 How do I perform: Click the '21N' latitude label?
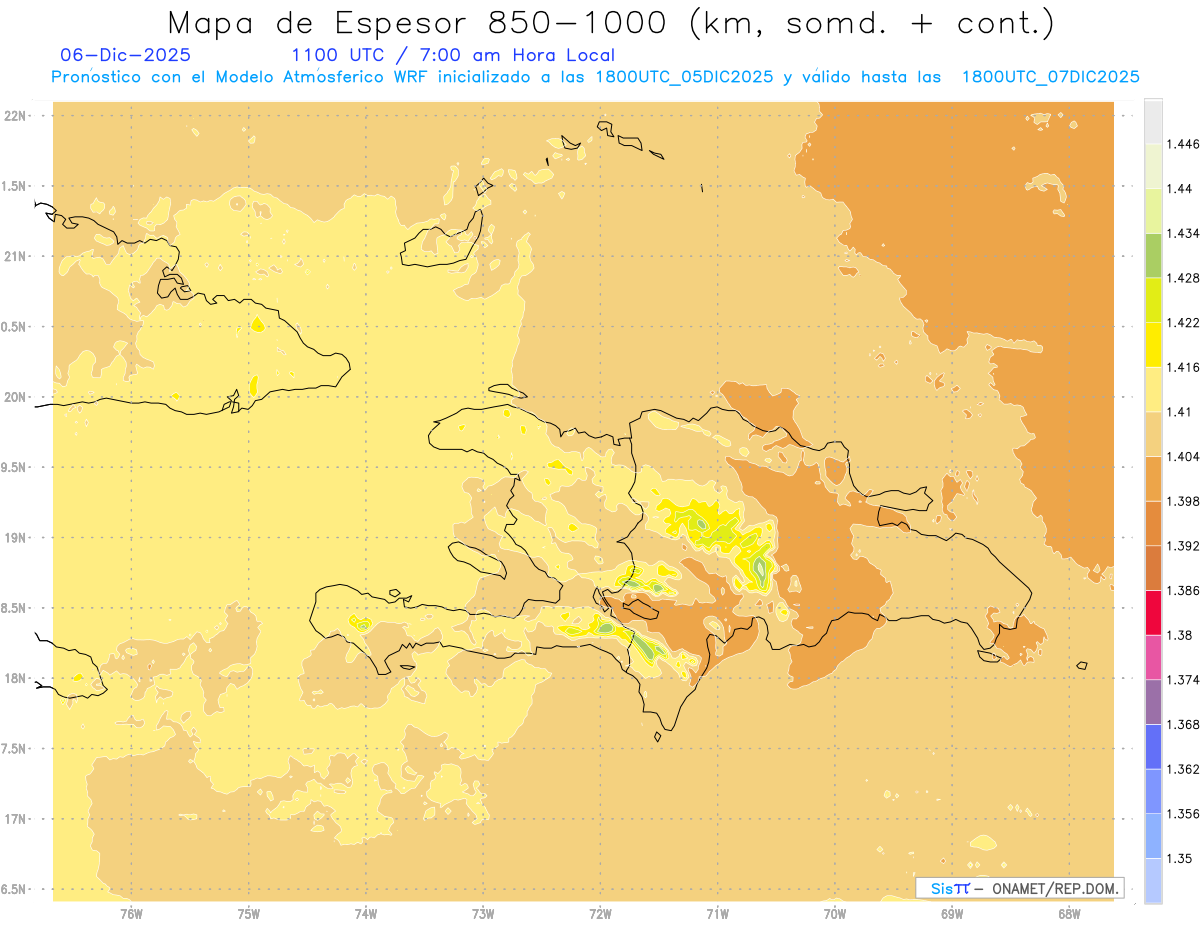(16, 256)
